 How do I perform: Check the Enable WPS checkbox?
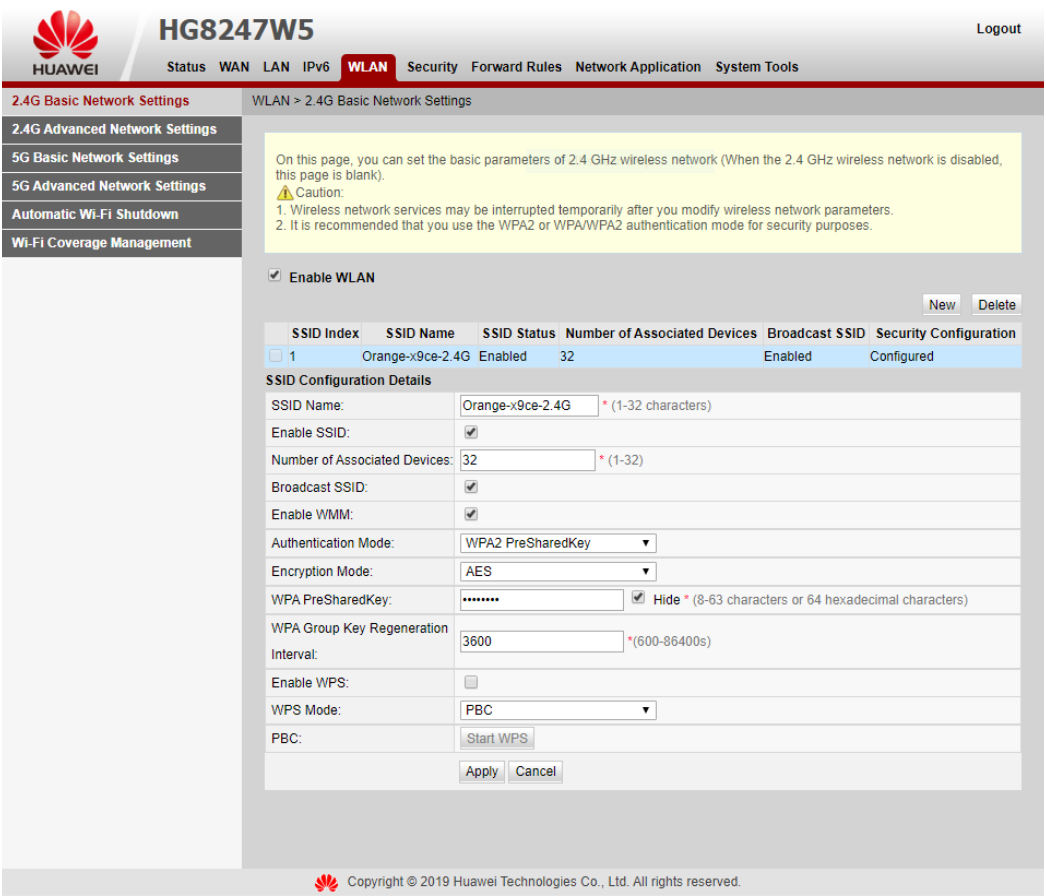471,682
